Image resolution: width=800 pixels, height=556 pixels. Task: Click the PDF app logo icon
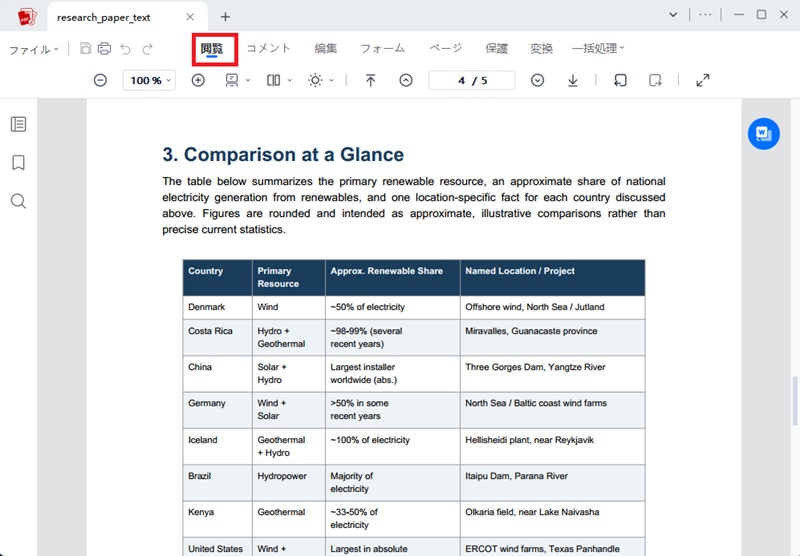(27, 17)
